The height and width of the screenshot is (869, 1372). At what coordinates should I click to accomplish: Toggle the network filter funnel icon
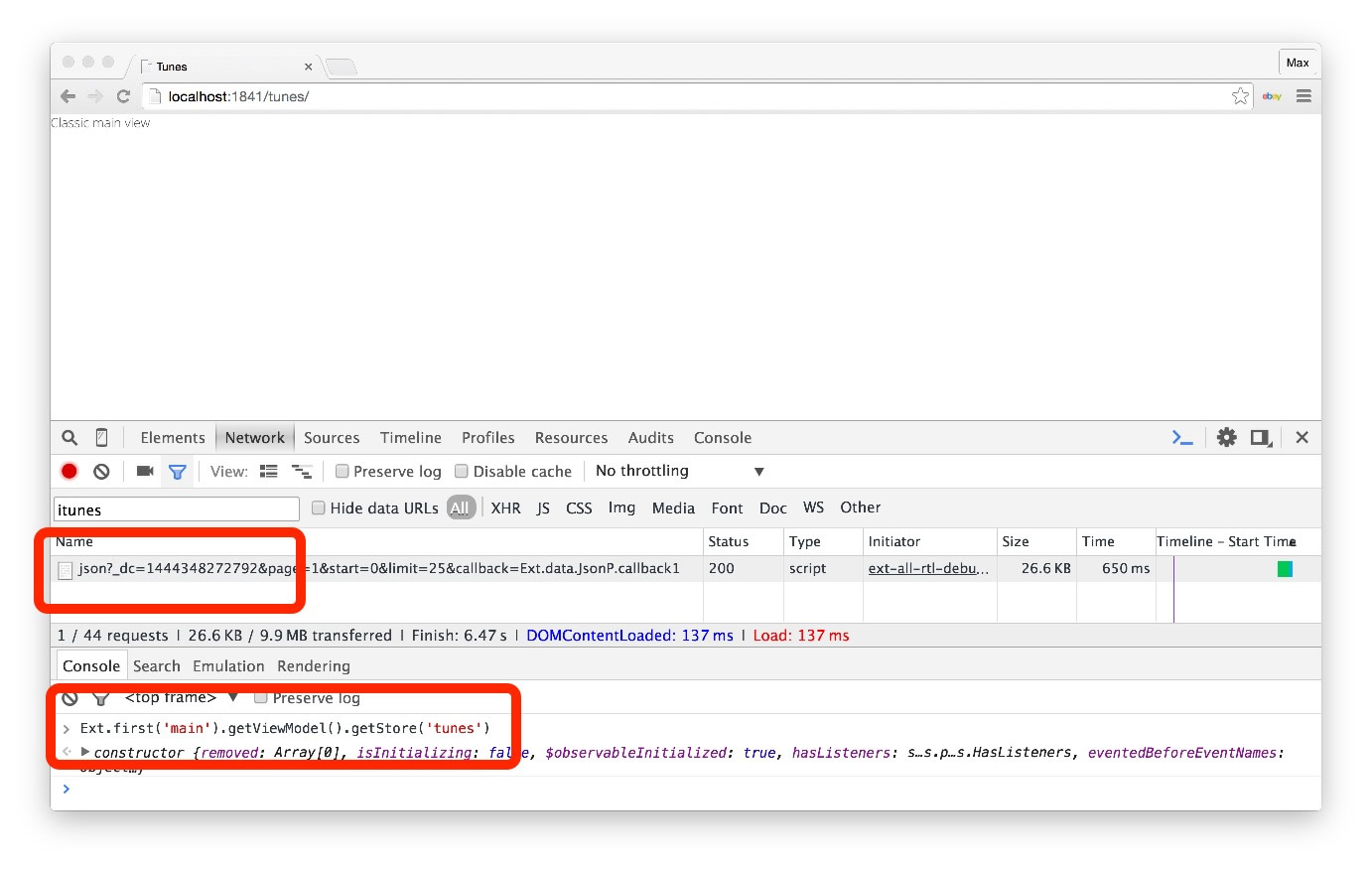point(178,472)
